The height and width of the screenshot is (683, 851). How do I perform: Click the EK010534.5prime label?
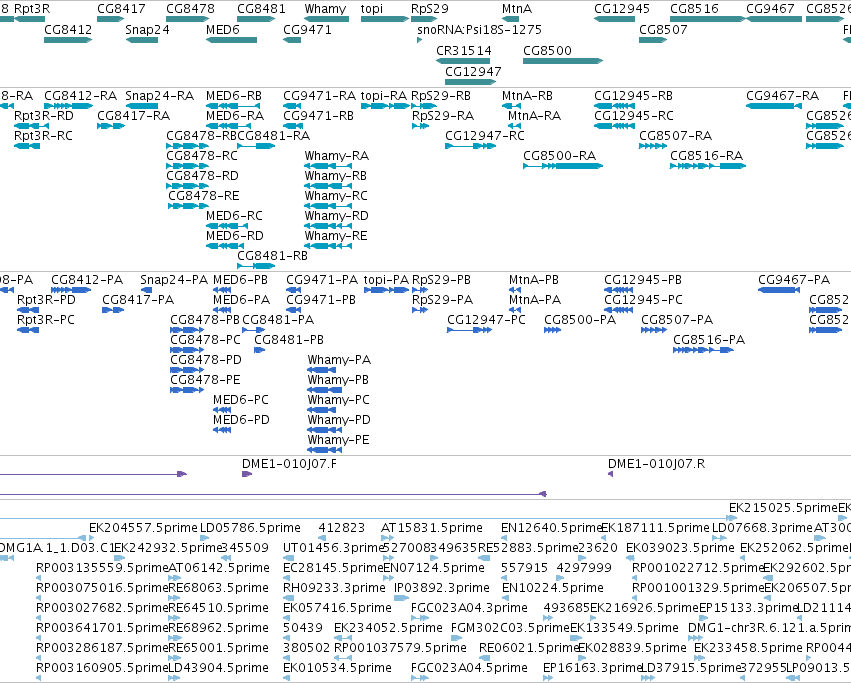coord(337,667)
